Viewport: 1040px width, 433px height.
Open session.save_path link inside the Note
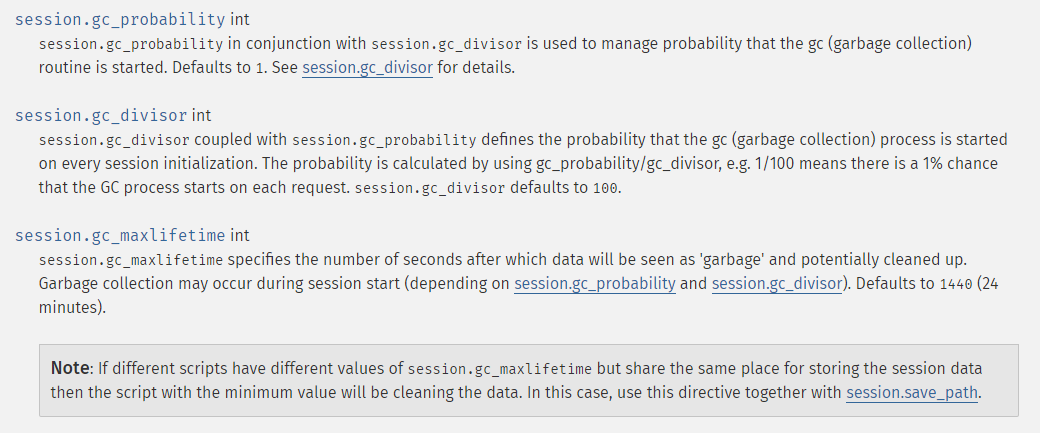[912, 392]
